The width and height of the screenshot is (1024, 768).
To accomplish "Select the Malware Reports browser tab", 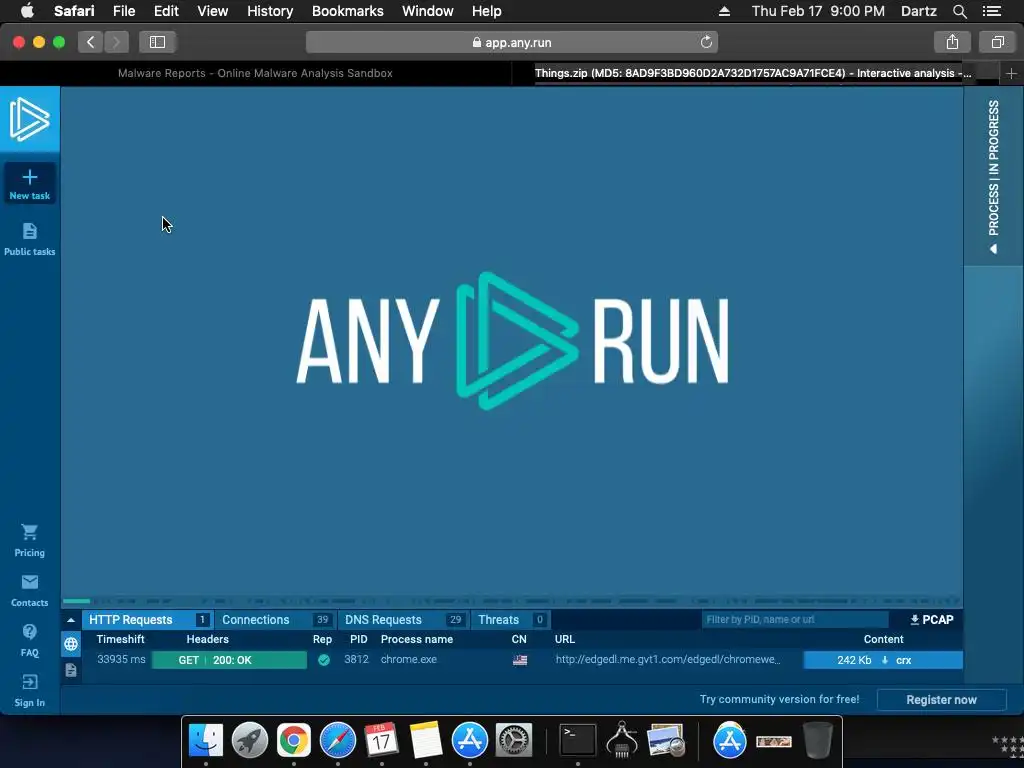I will click(x=255, y=73).
